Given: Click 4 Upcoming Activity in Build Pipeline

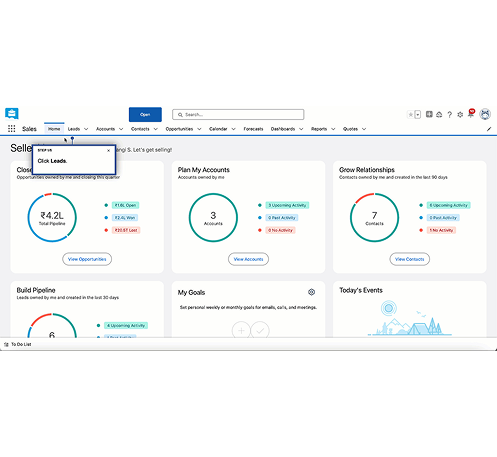Looking at the screenshot, I should point(126,325).
